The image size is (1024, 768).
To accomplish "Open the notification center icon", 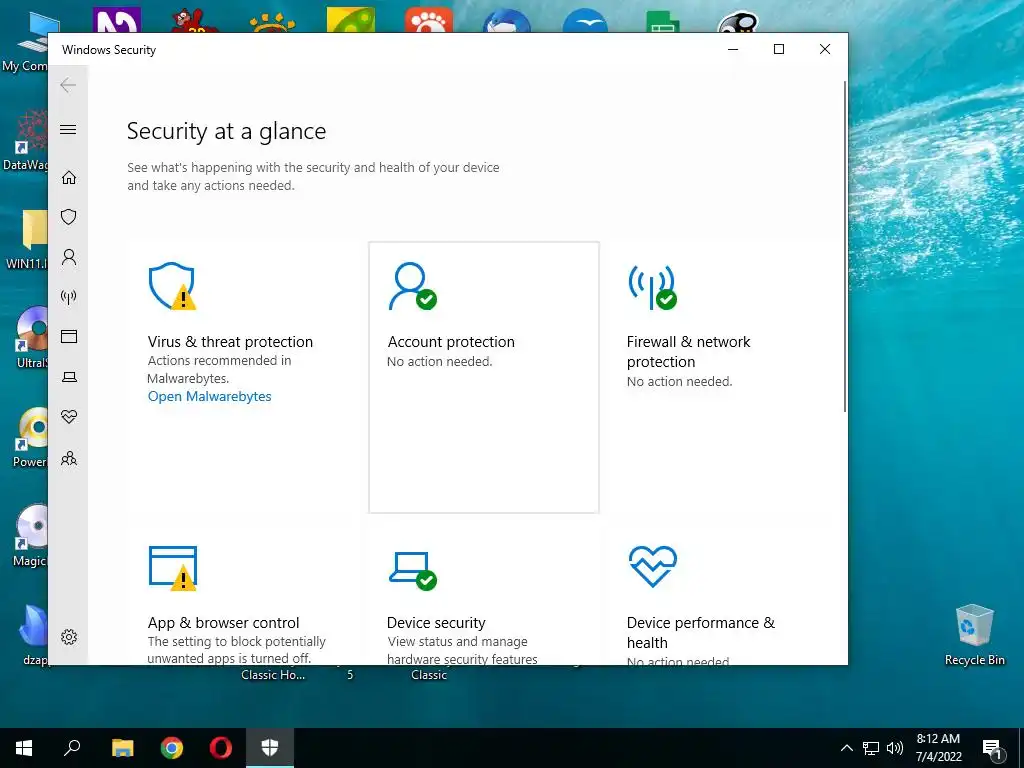I will coord(992,749).
